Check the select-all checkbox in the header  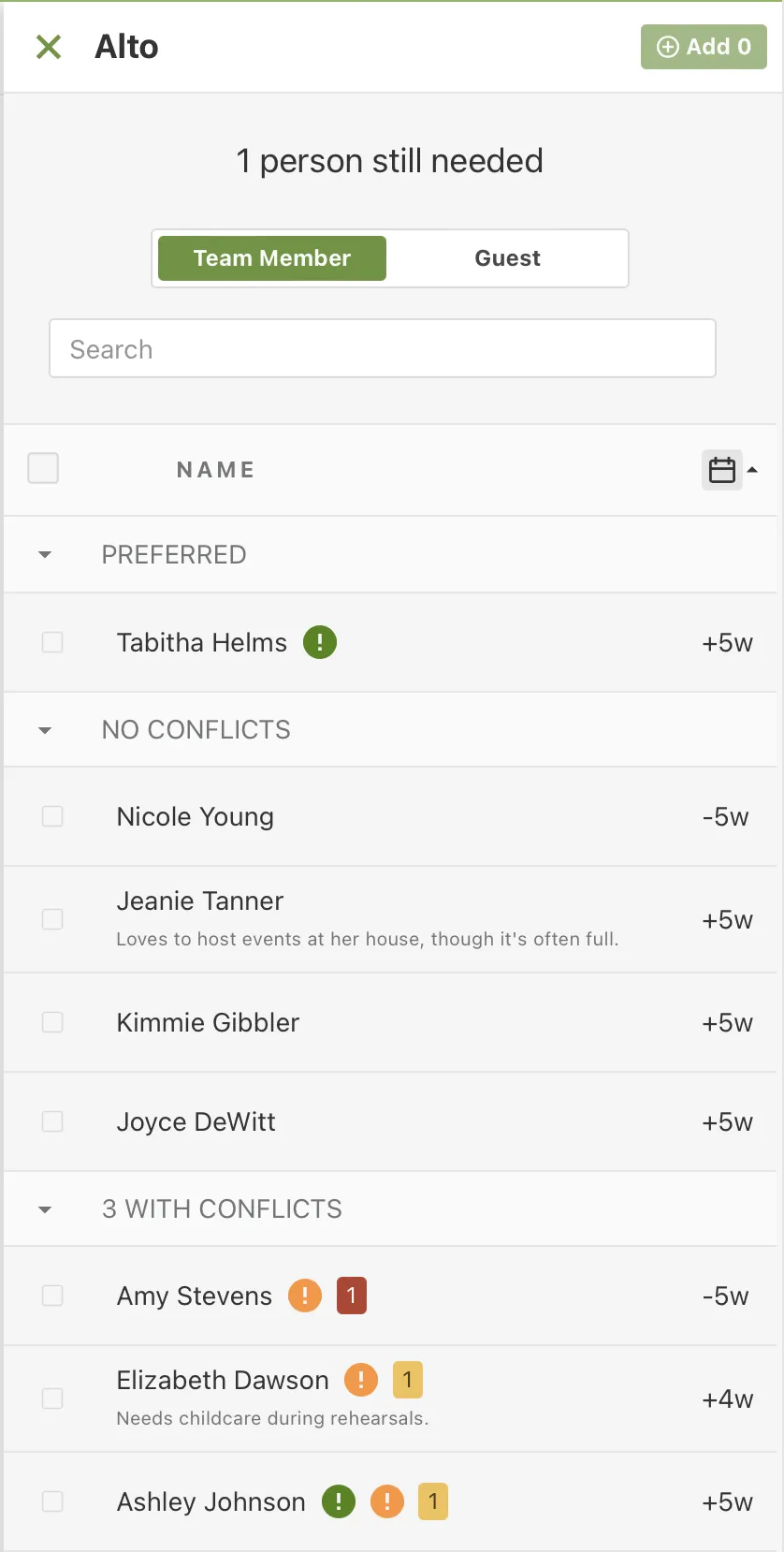point(43,468)
